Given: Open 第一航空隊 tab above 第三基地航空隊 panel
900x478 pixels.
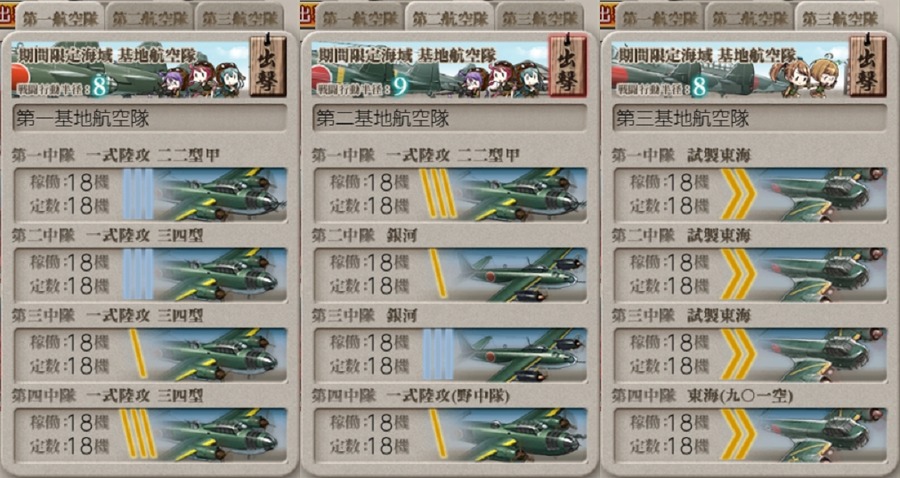Looking at the screenshot, I should [x=660, y=18].
